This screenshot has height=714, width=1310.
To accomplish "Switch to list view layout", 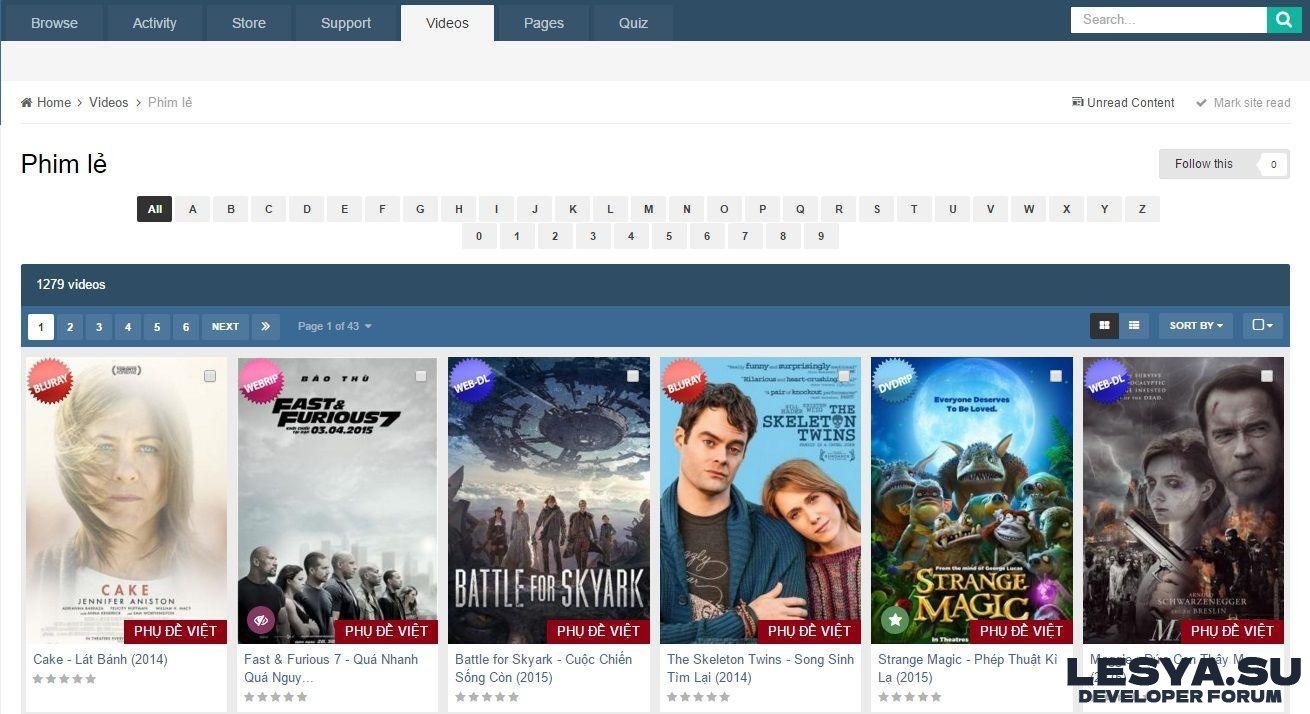I will tap(1134, 325).
